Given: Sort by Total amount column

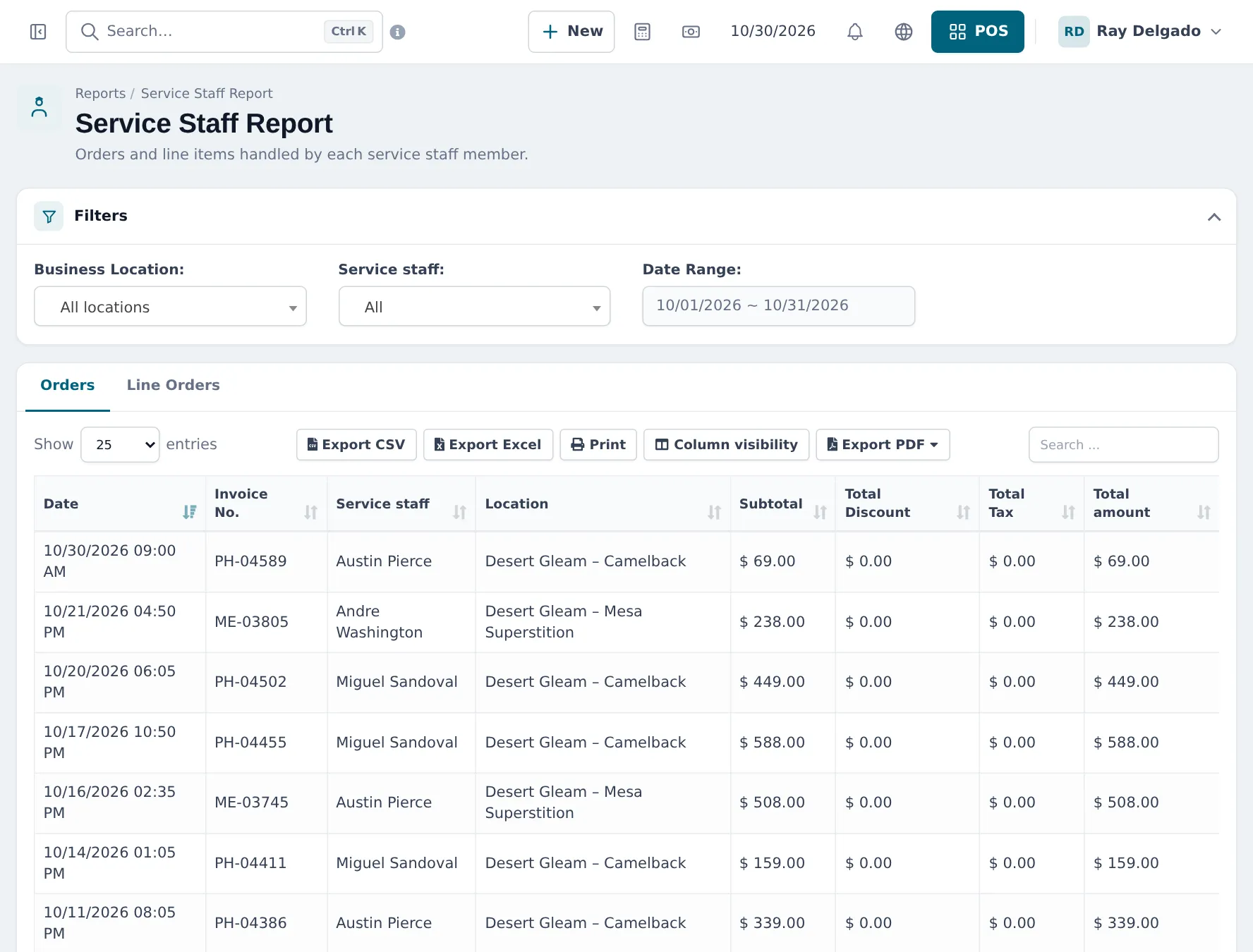Looking at the screenshot, I should [x=1151, y=504].
